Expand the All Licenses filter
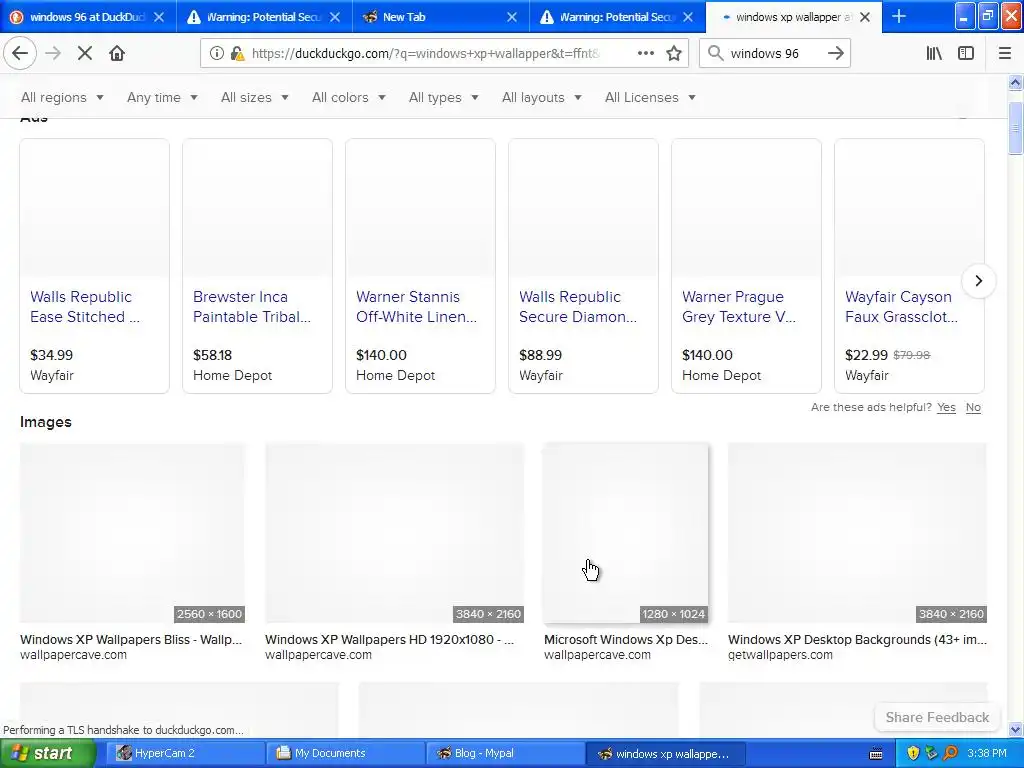The image size is (1024, 768). pos(650,97)
